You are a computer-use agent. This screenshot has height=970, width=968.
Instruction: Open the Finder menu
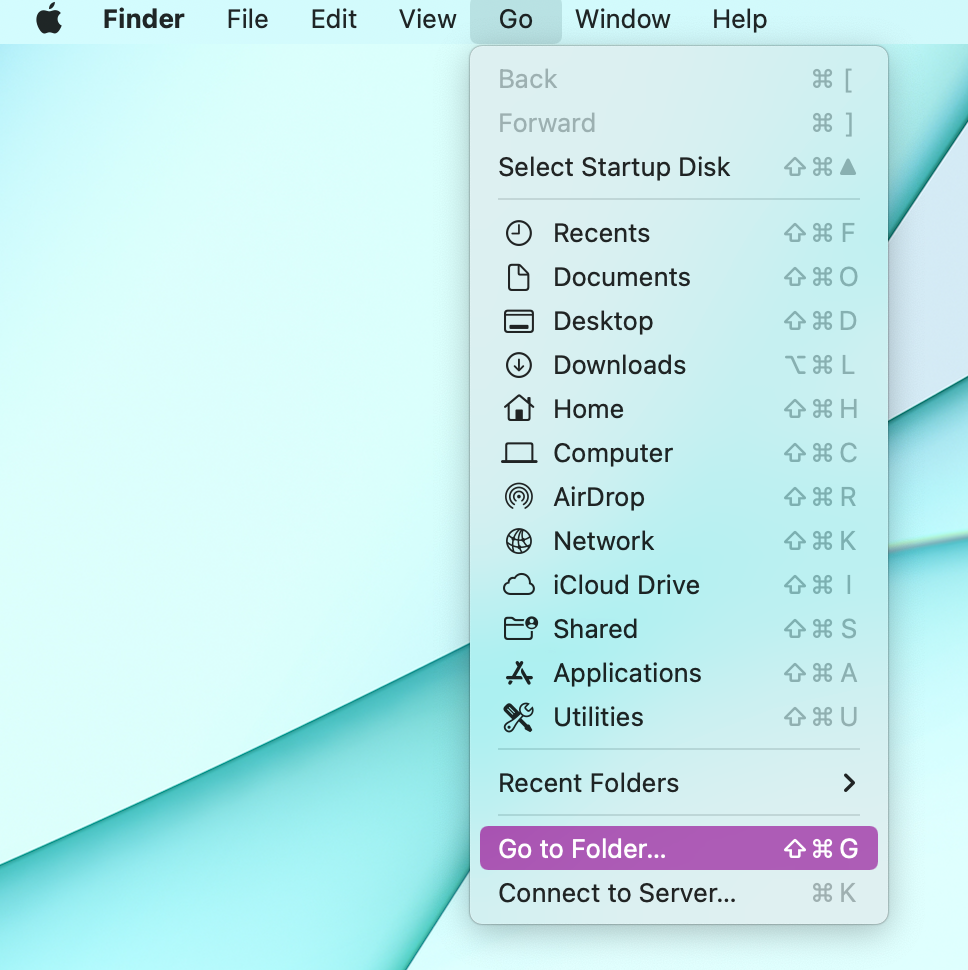click(x=143, y=19)
